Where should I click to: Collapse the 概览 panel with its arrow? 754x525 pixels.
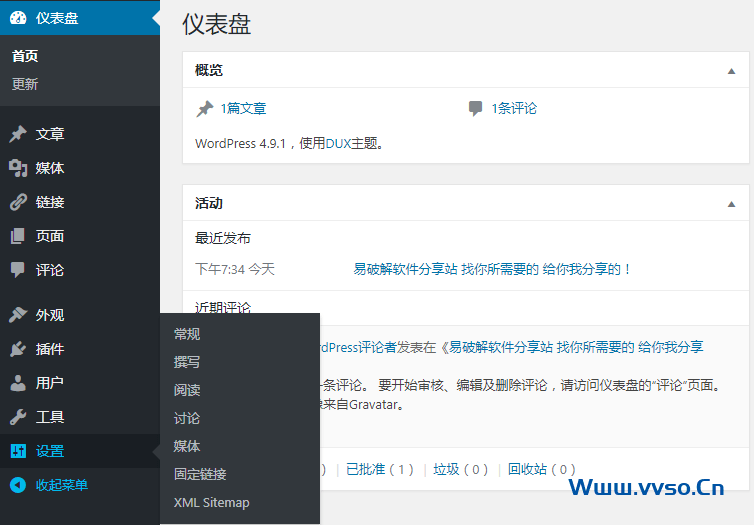click(x=731, y=71)
